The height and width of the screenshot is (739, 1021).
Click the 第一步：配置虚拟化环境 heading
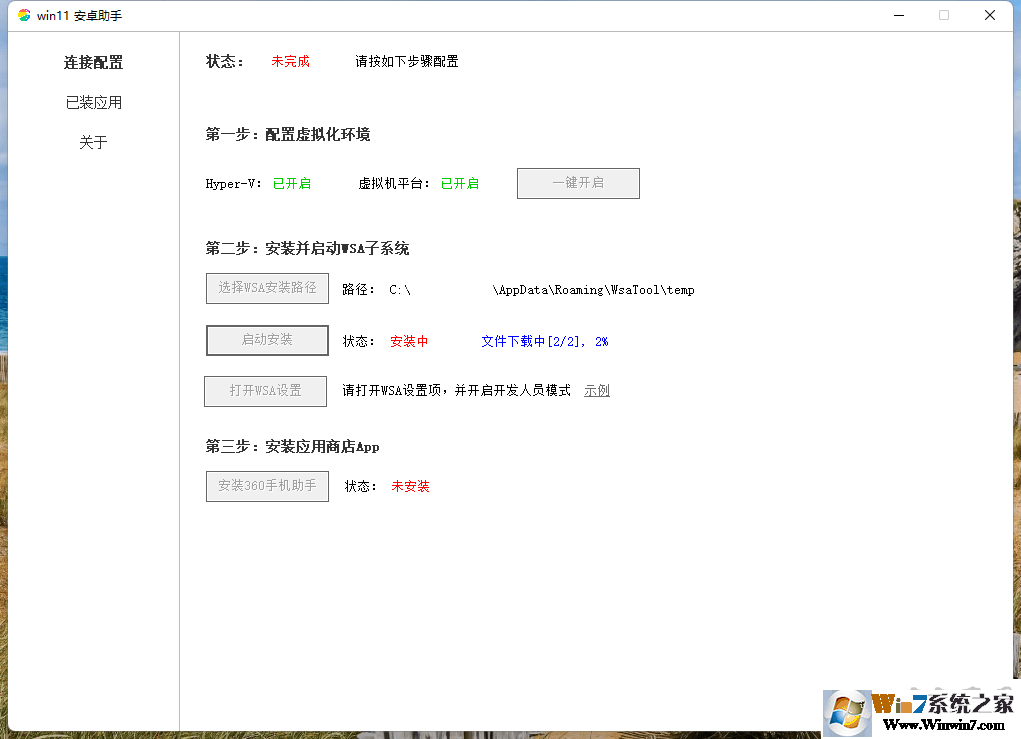coord(288,135)
